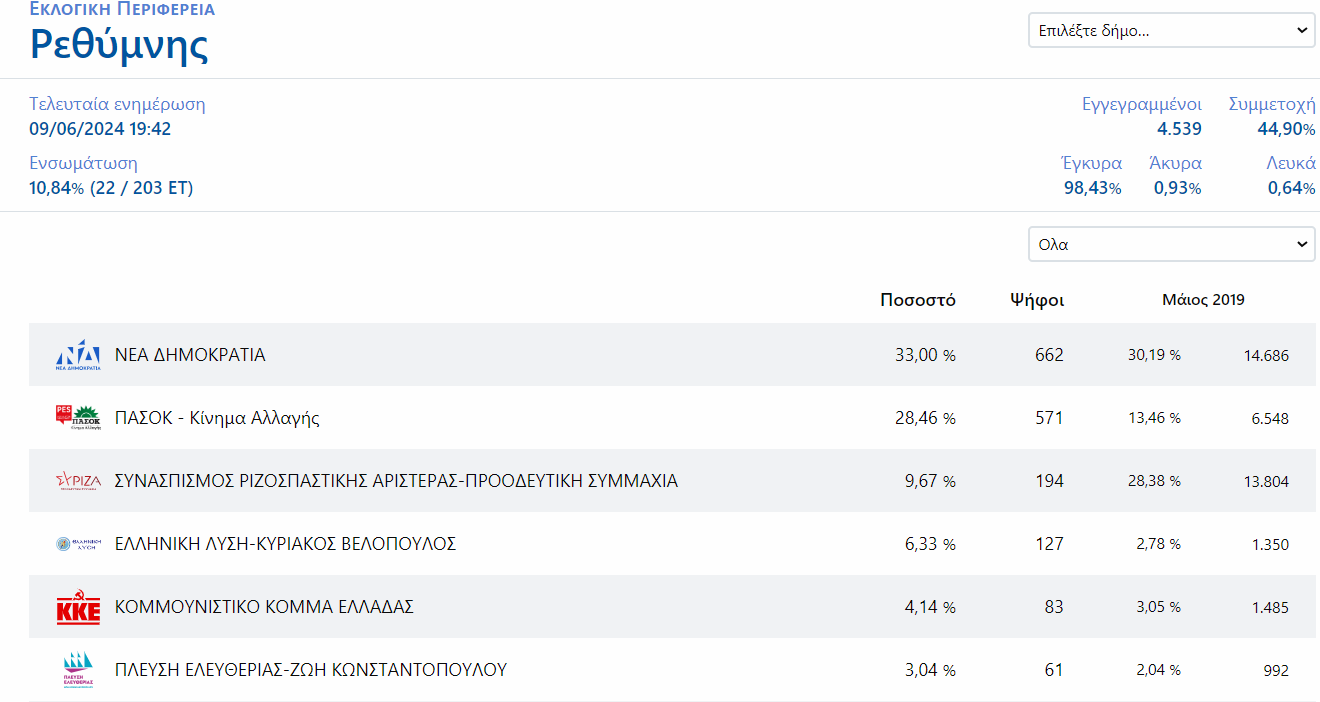Click Πλεύση Ελευθερίας percentage 3,04 %
The image size is (1320, 702).
pyautogui.click(x=930, y=670)
